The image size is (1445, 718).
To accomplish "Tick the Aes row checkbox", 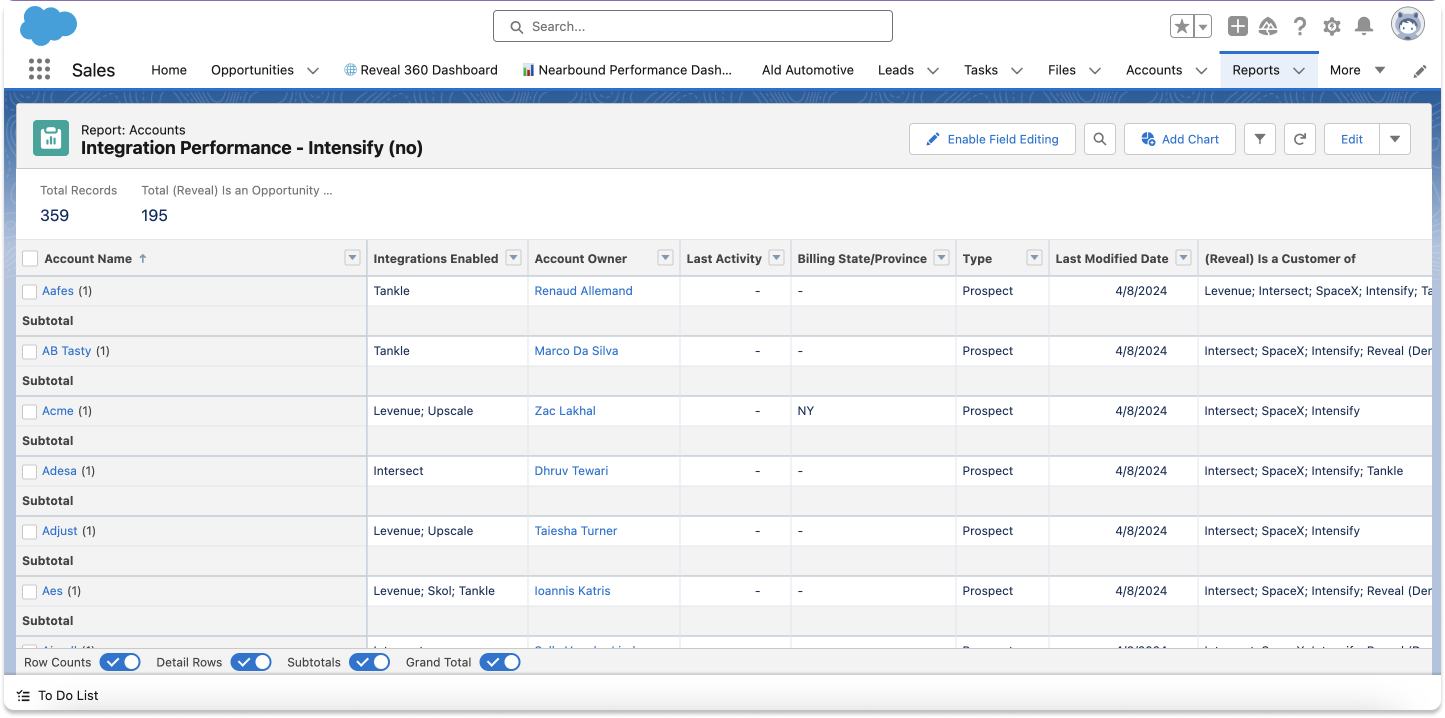I will pyautogui.click(x=30, y=591).
